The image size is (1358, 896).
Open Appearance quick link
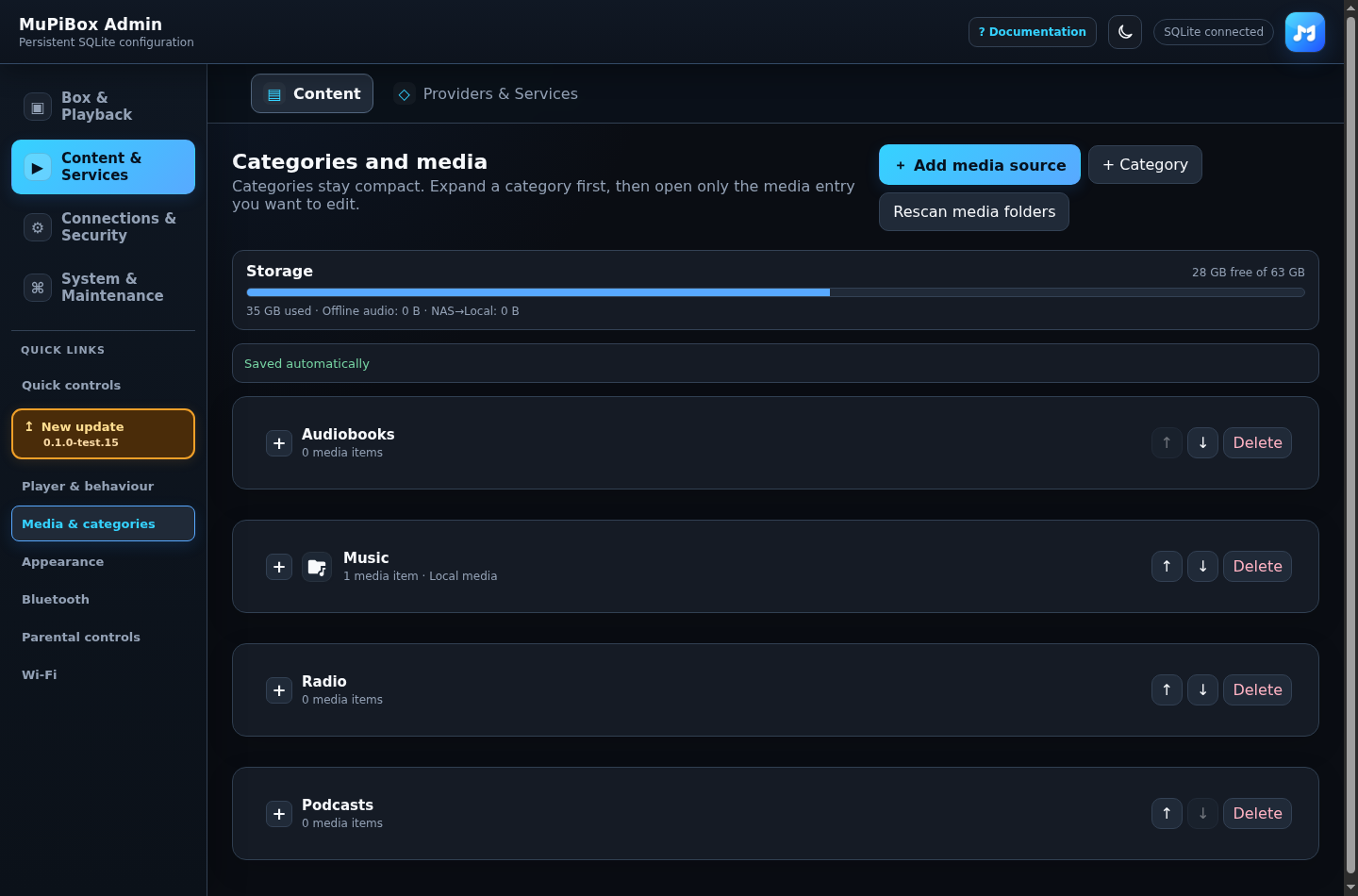(x=103, y=561)
